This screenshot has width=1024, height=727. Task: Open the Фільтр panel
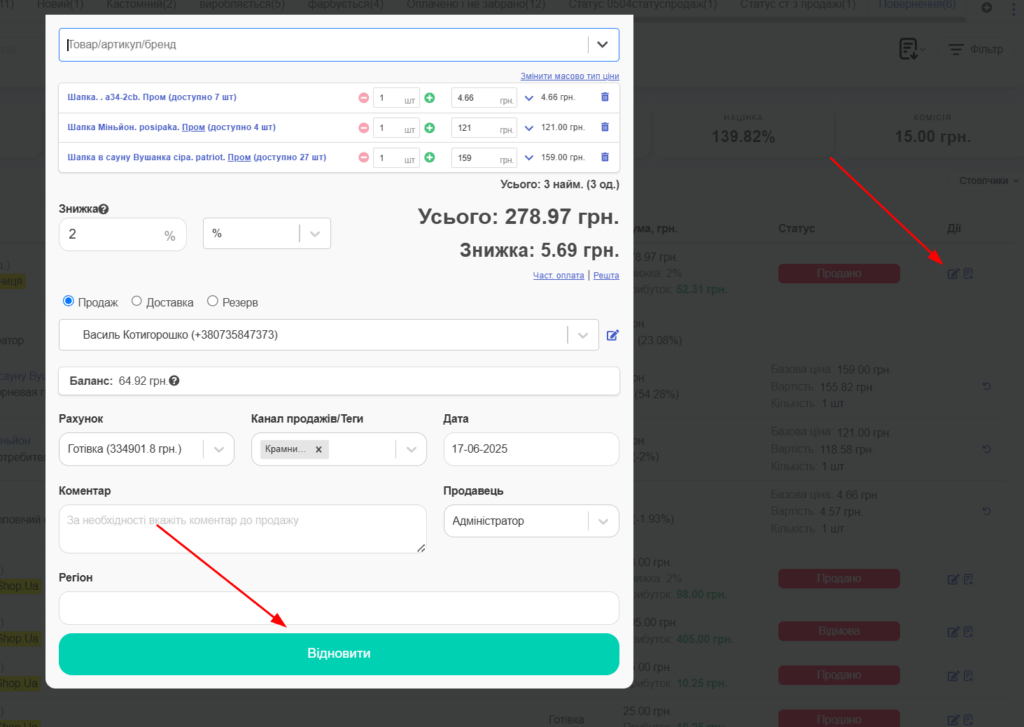976,49
